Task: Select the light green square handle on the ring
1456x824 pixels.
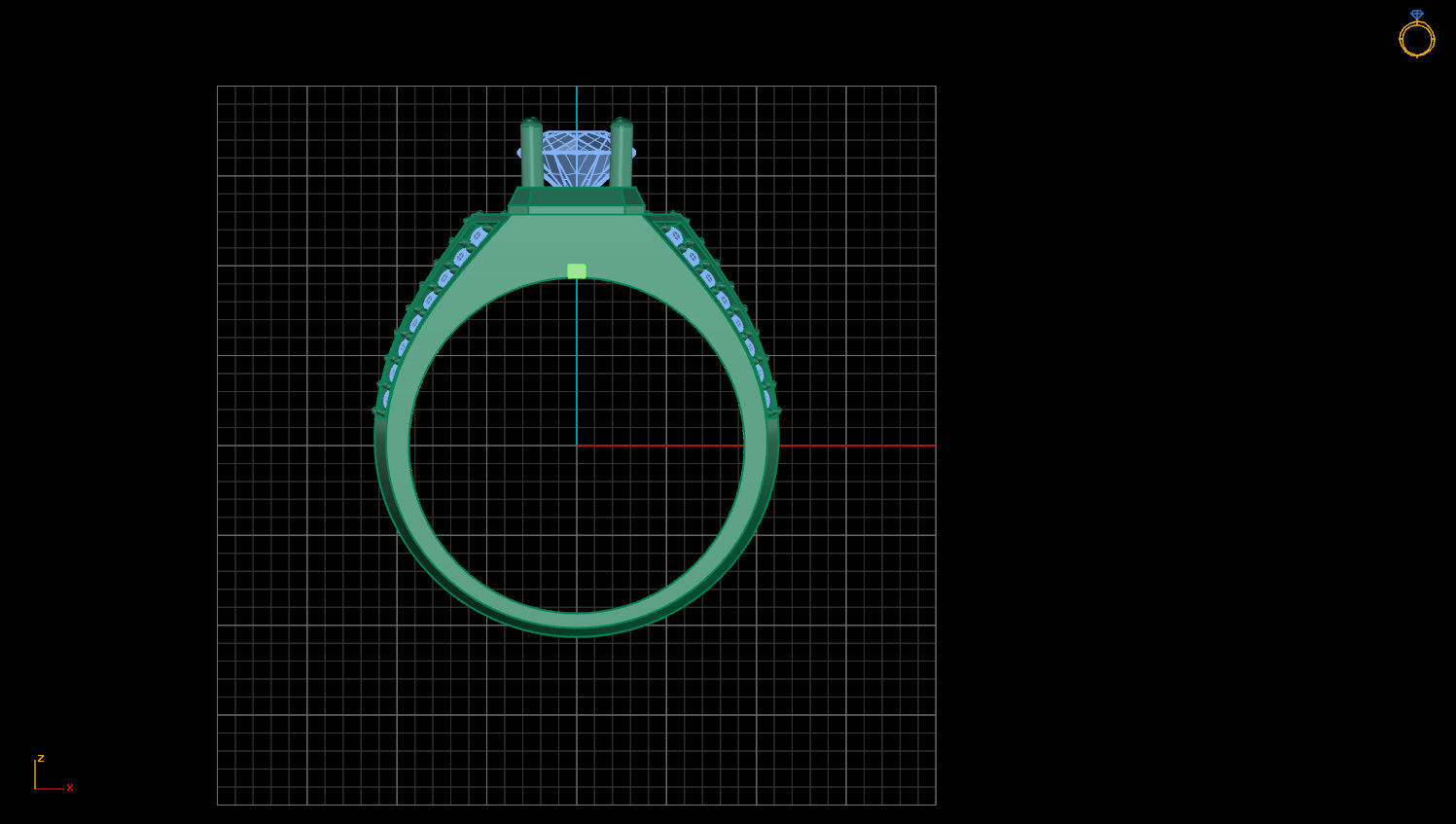Action: coord(577,271)
